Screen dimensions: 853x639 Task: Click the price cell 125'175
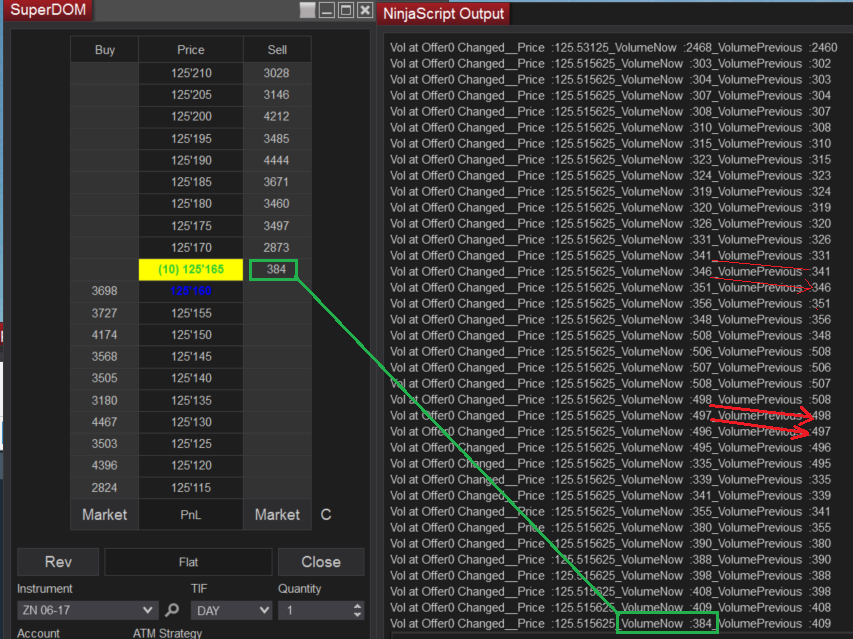click(x=191, y=226)
